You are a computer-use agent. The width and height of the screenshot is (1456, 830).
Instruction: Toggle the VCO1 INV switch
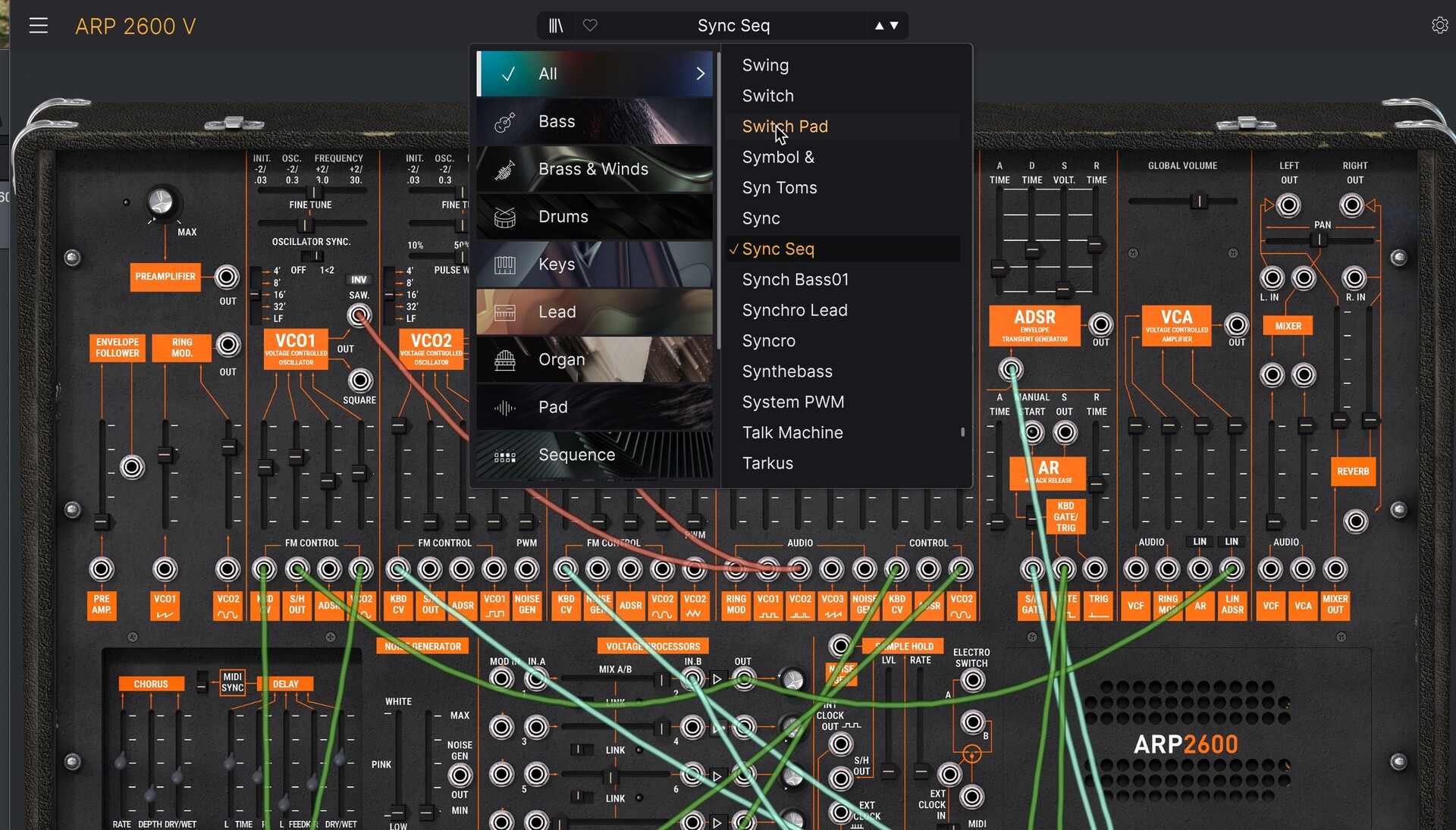click(359, 280)
